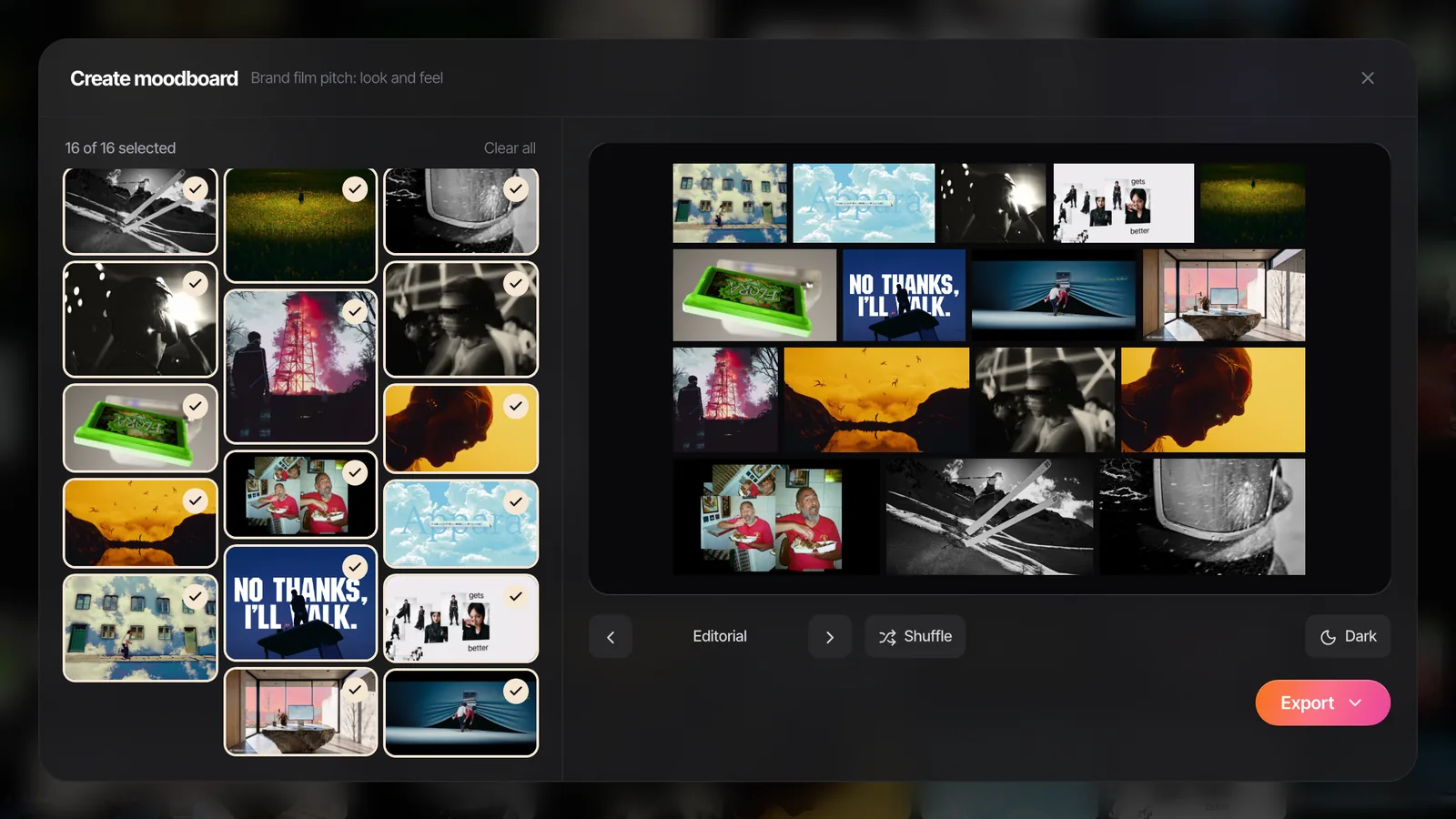Click the 'No thanks' poster in preview

[904, 295]
